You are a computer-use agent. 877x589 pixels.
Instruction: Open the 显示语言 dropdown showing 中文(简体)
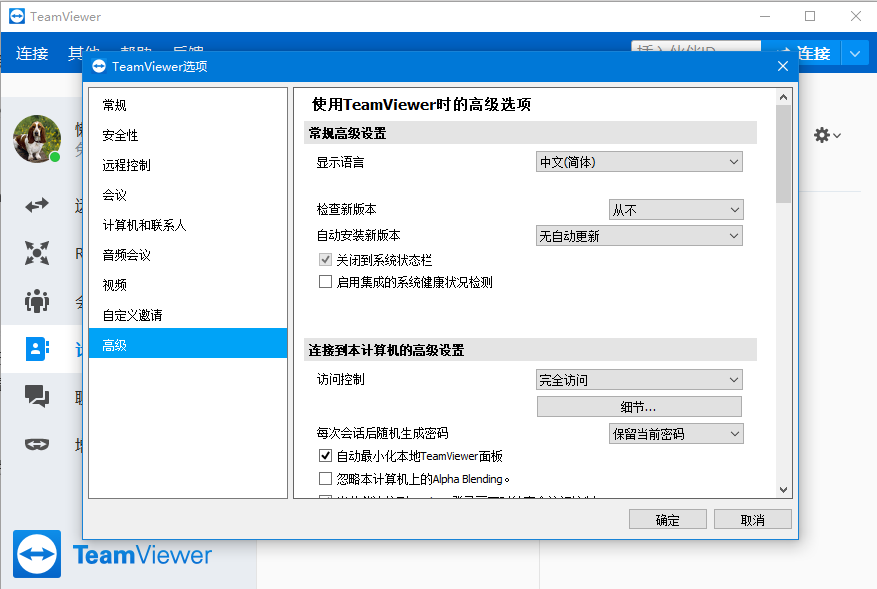639,162
